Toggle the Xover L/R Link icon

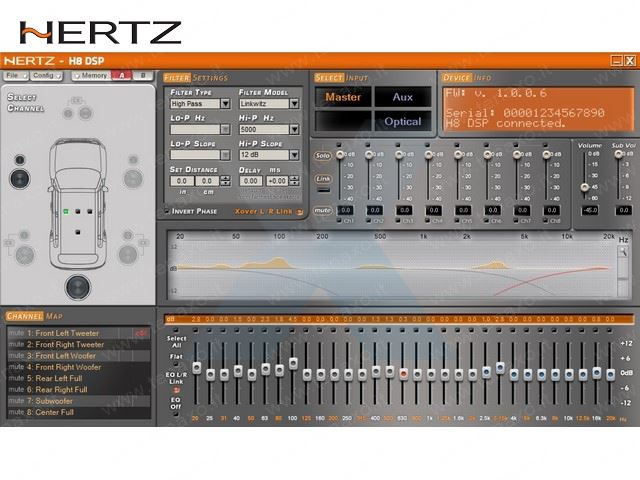click(299, 211)
